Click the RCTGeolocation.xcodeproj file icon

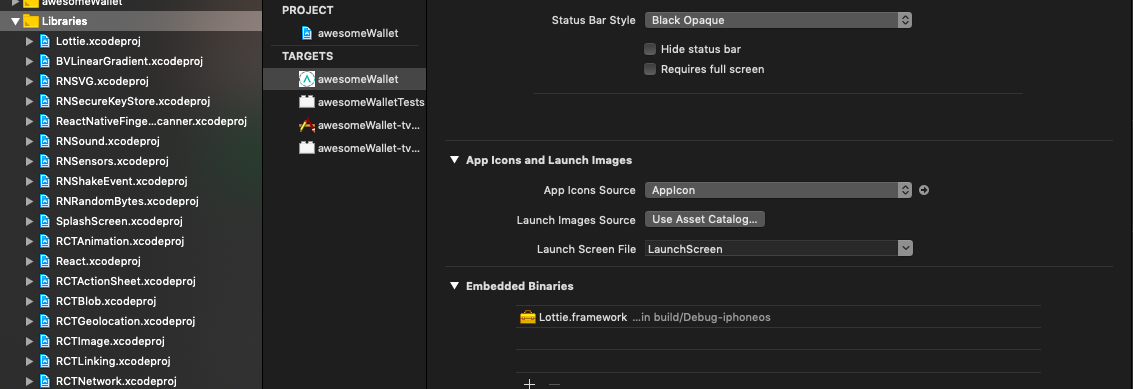45,321
